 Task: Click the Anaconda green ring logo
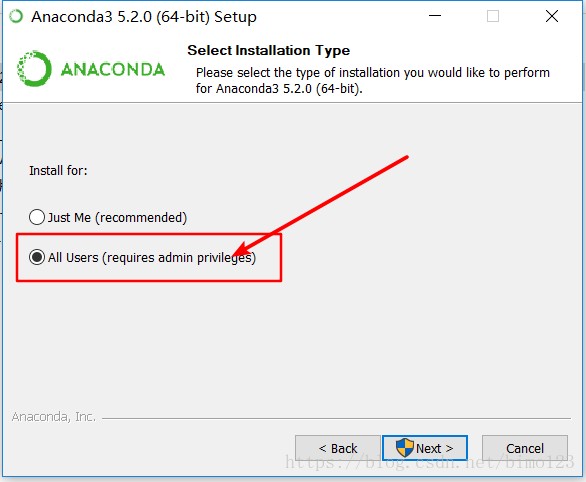point(34,69)
